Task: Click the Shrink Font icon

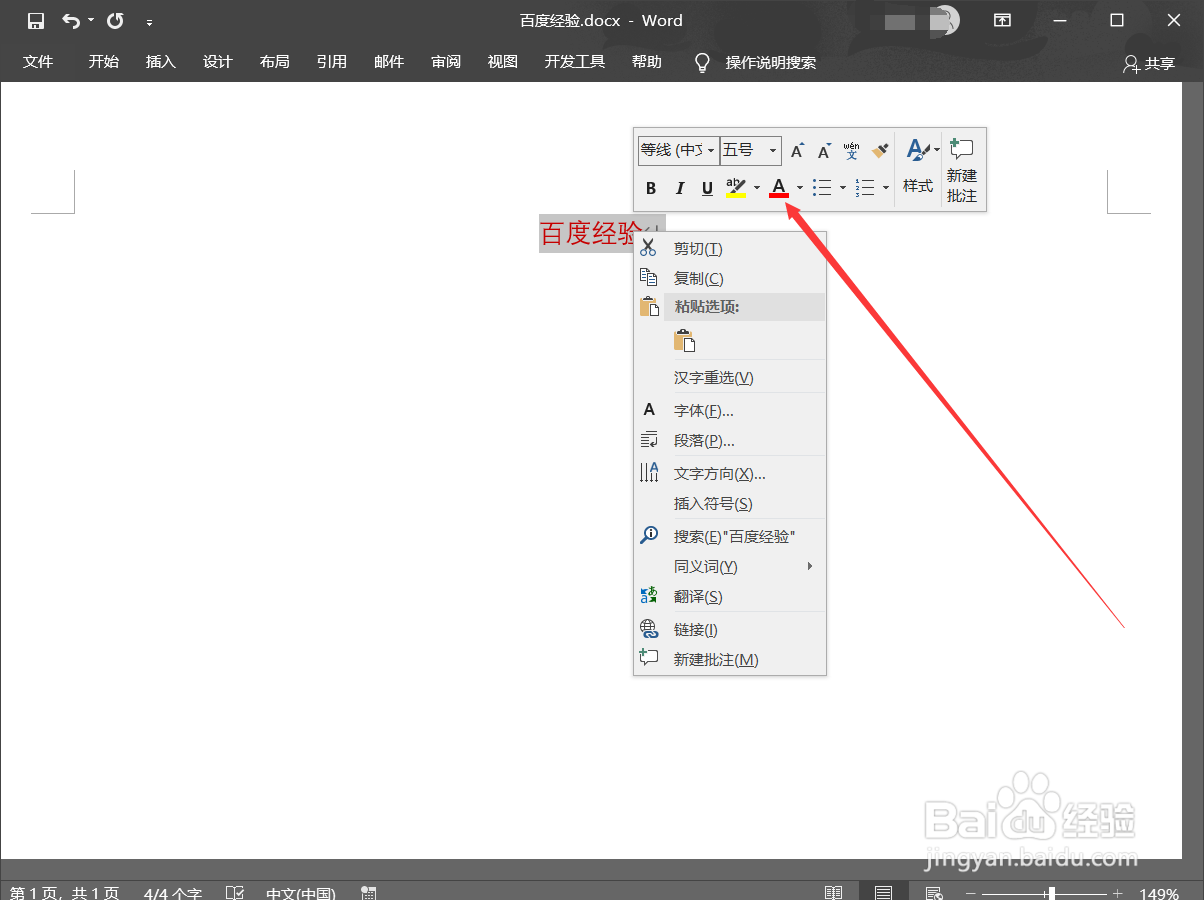Action: point(824,151)
